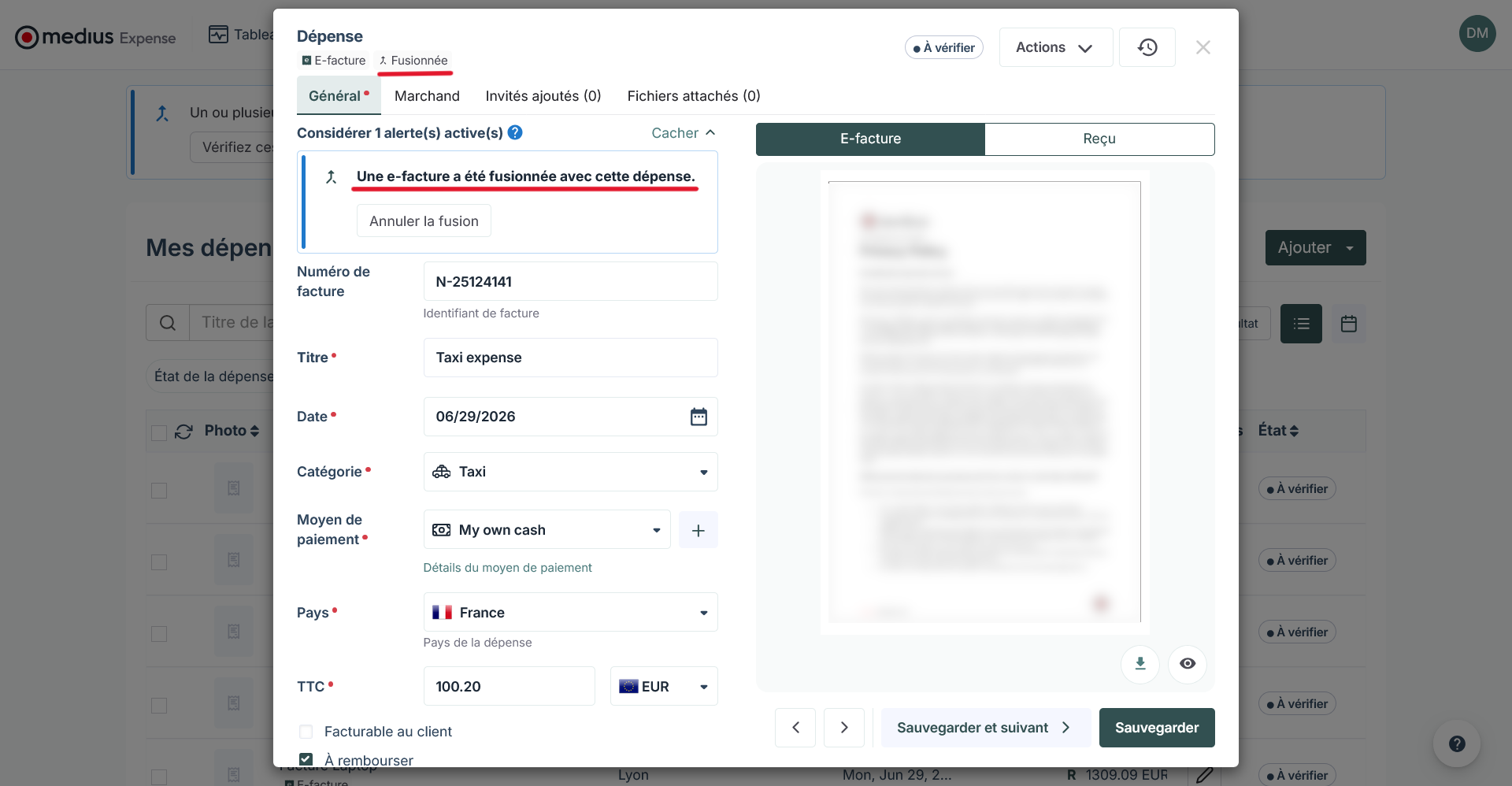Add a payment method with plus icon

pyautogui.click(x=698, y=530)
